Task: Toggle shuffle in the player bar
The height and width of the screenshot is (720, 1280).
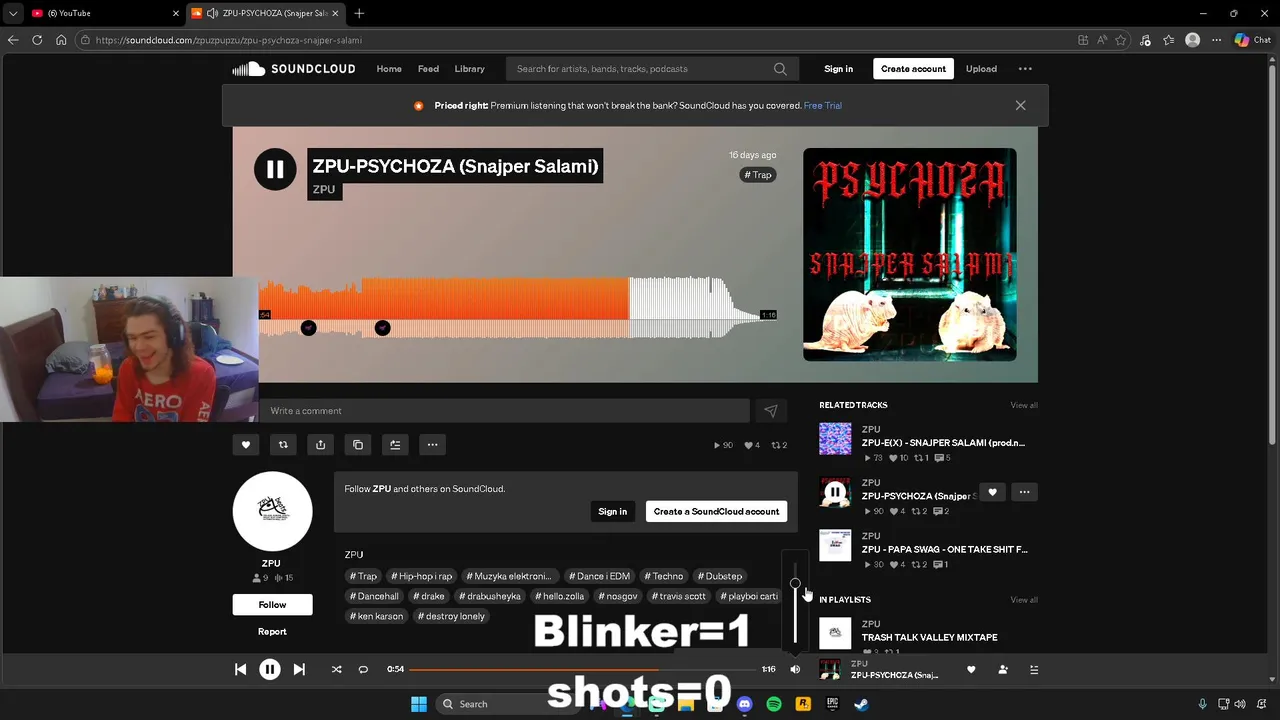Action: point(336,669)
